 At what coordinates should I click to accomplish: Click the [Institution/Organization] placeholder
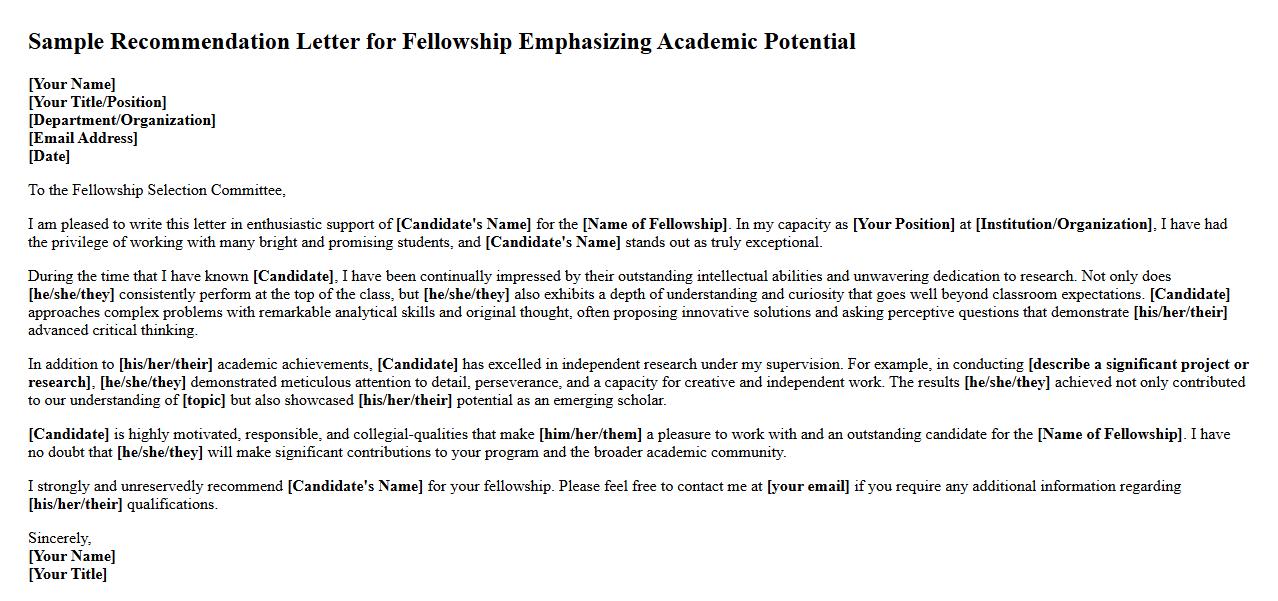point(1063,224)
